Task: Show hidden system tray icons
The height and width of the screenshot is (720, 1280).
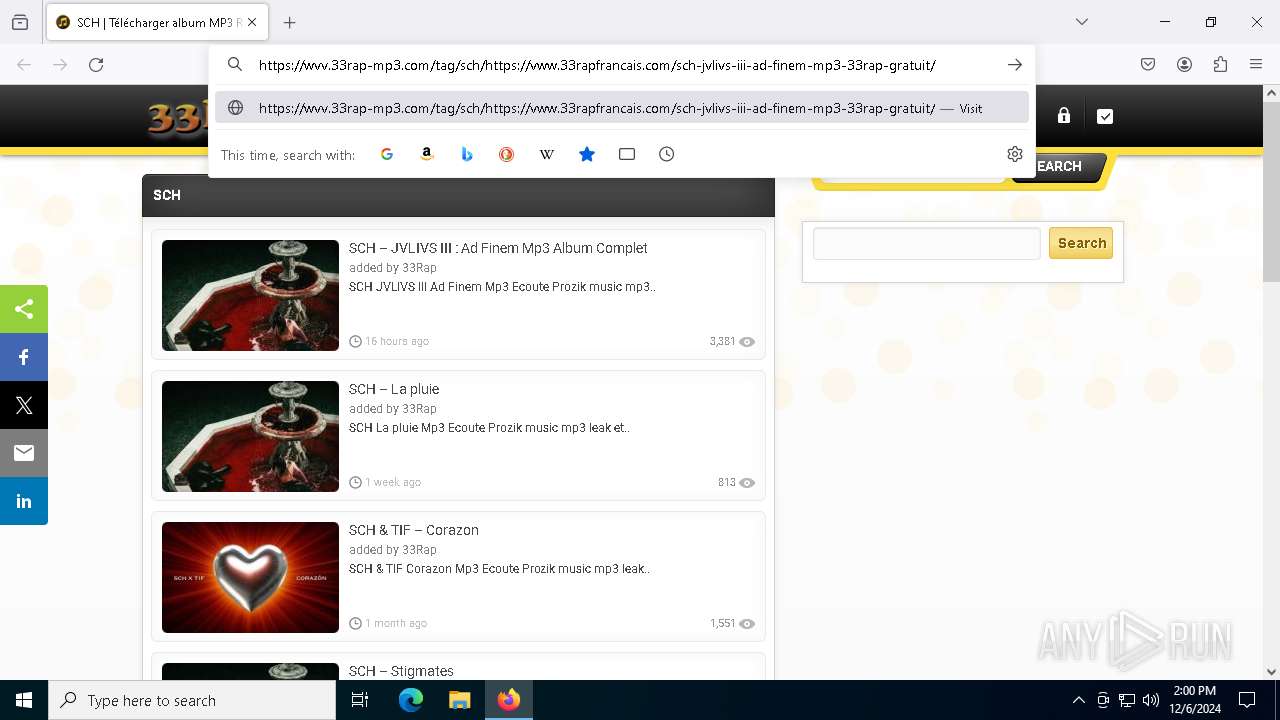Action: [x=1078, y=700]
